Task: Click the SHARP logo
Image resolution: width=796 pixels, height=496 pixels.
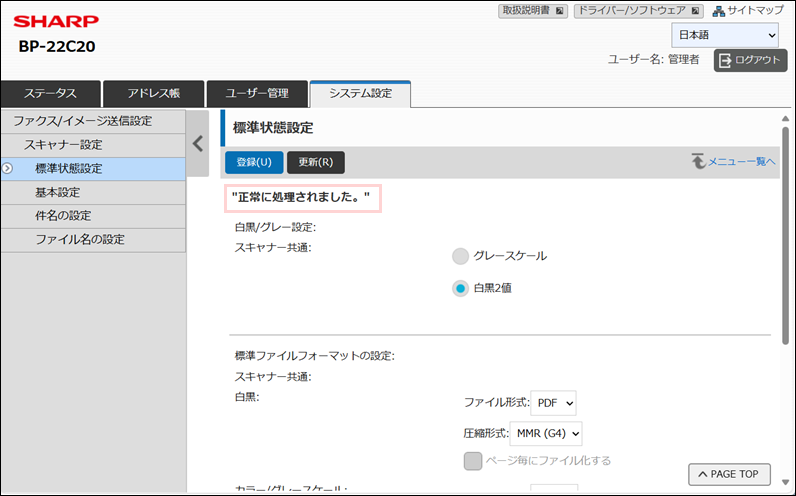Action: (56, 21)
